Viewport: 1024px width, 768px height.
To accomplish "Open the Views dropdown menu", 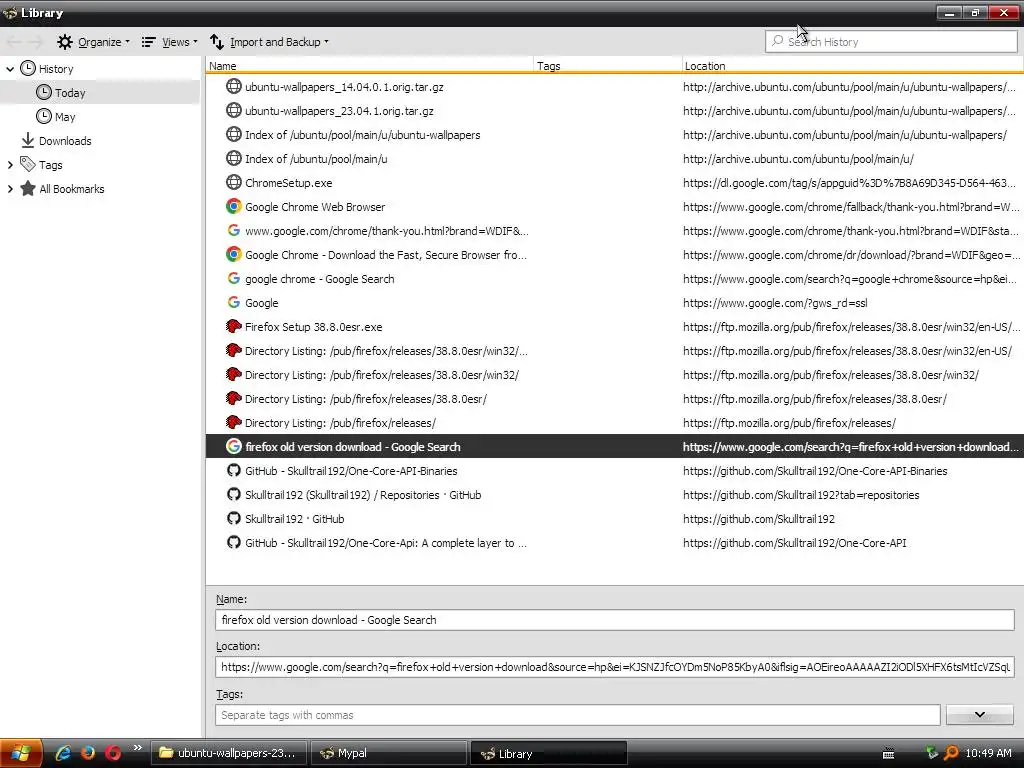I will tap(169, 42).
